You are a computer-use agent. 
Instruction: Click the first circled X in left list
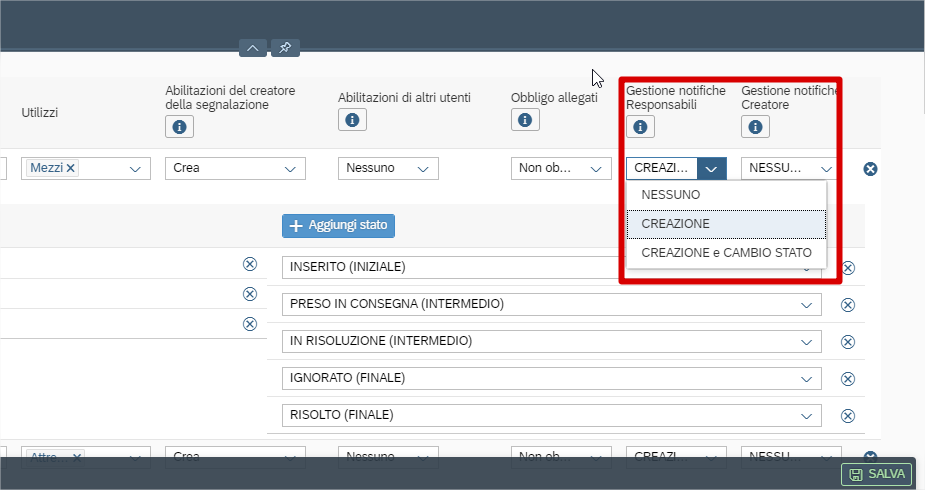(250, 264)
